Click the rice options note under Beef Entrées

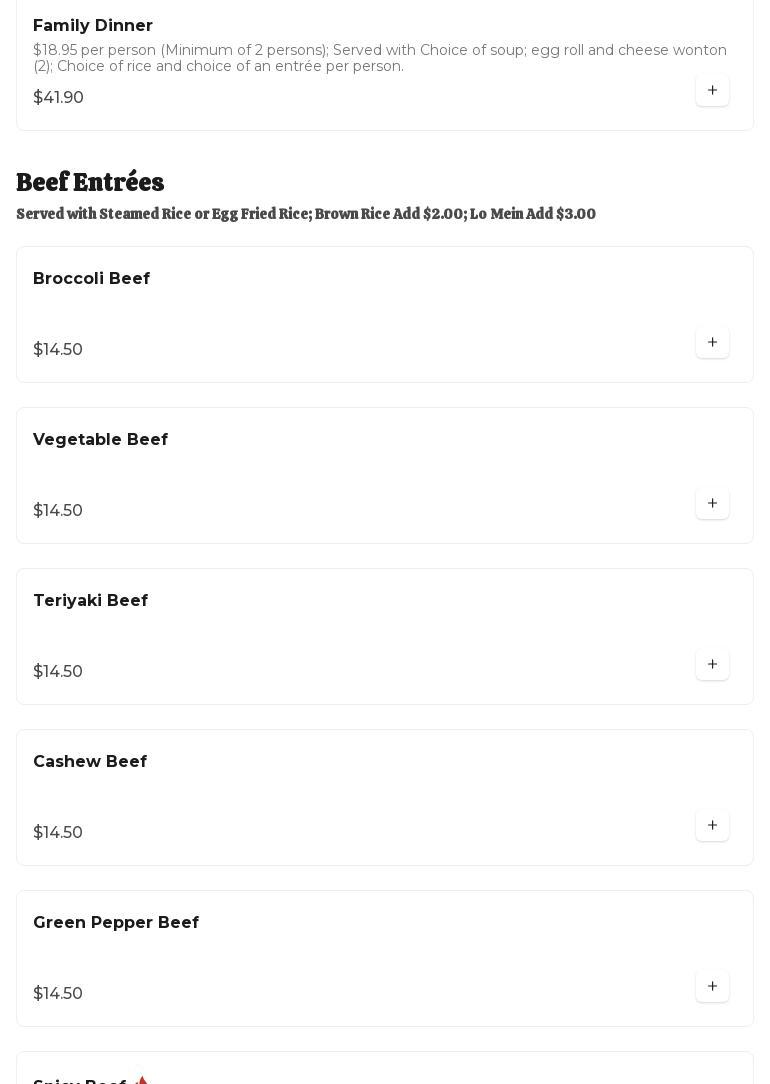coord(306,214)
